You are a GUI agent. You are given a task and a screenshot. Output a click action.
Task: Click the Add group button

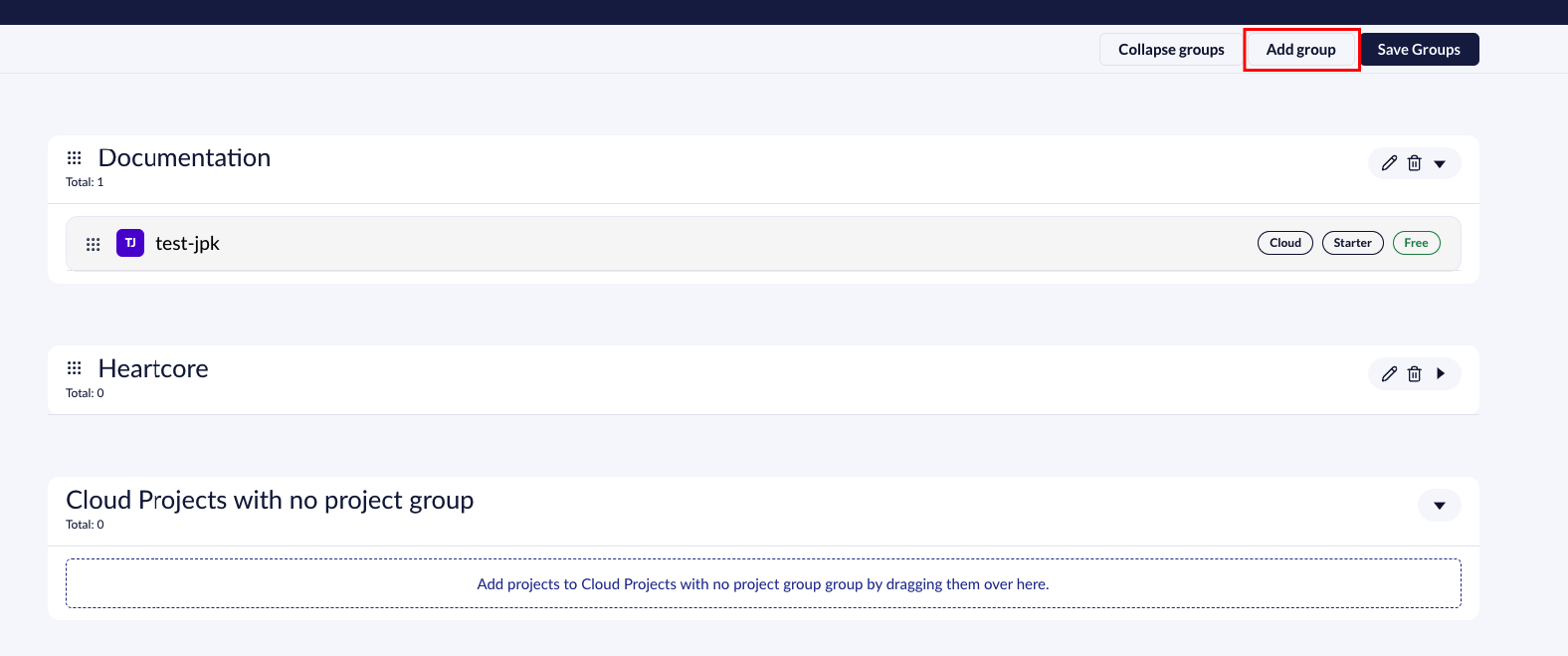(x=1301, y=49)
